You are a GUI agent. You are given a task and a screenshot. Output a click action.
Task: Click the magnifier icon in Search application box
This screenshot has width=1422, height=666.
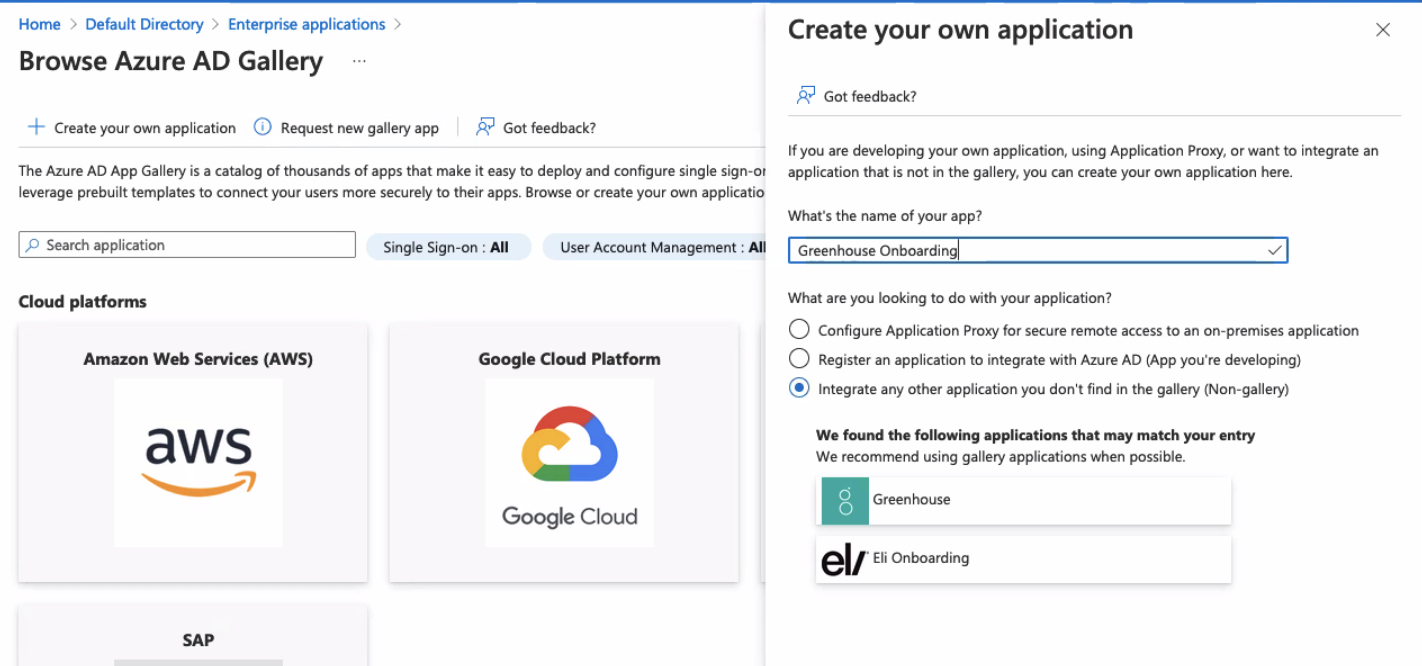(x=33, y=245)
